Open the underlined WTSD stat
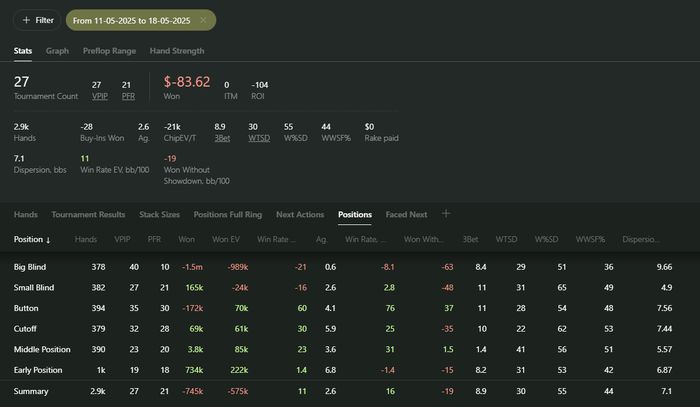 pyautogui.click(x=259, y=137)
